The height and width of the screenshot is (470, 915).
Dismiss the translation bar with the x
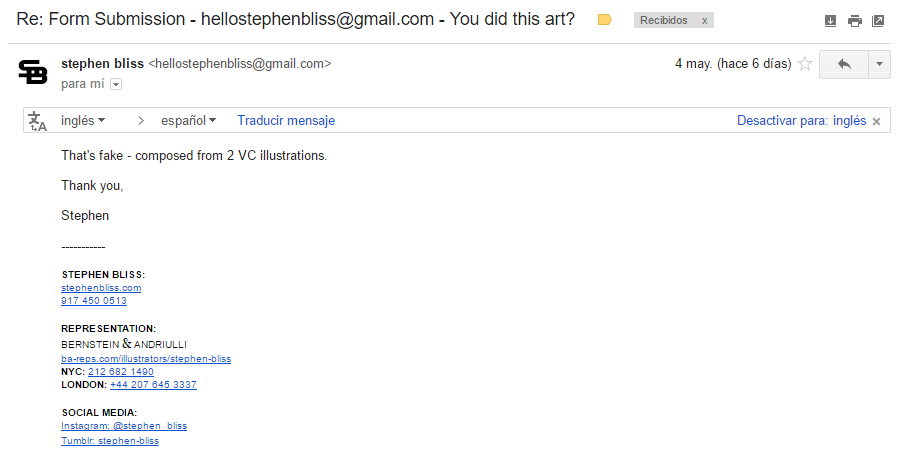[877, 121]
